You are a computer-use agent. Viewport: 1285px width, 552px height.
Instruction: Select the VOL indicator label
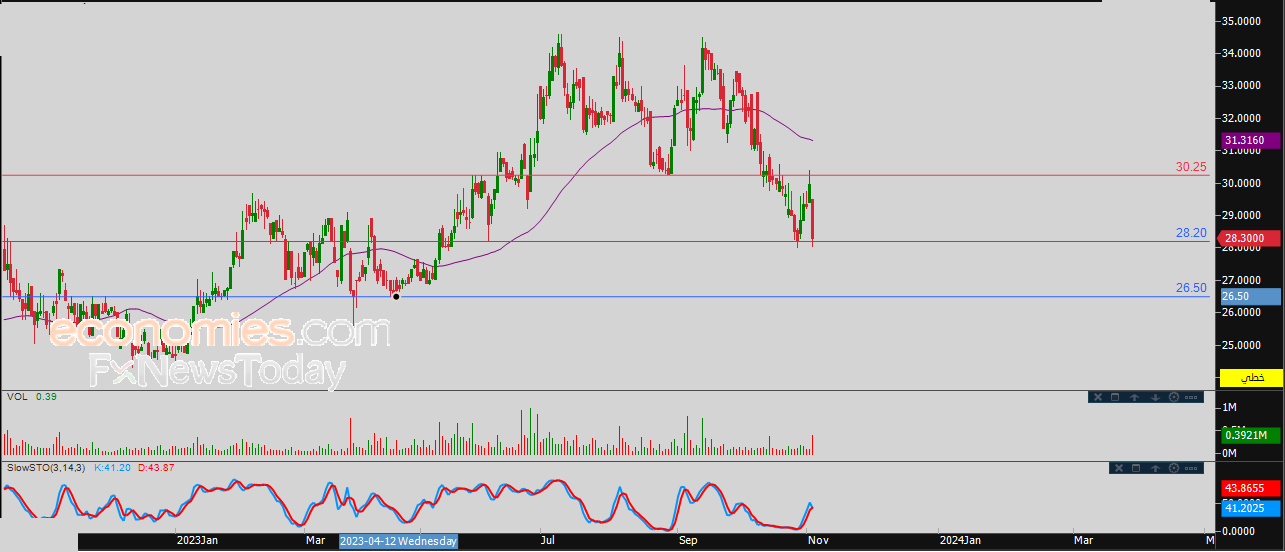click(16, 396)
